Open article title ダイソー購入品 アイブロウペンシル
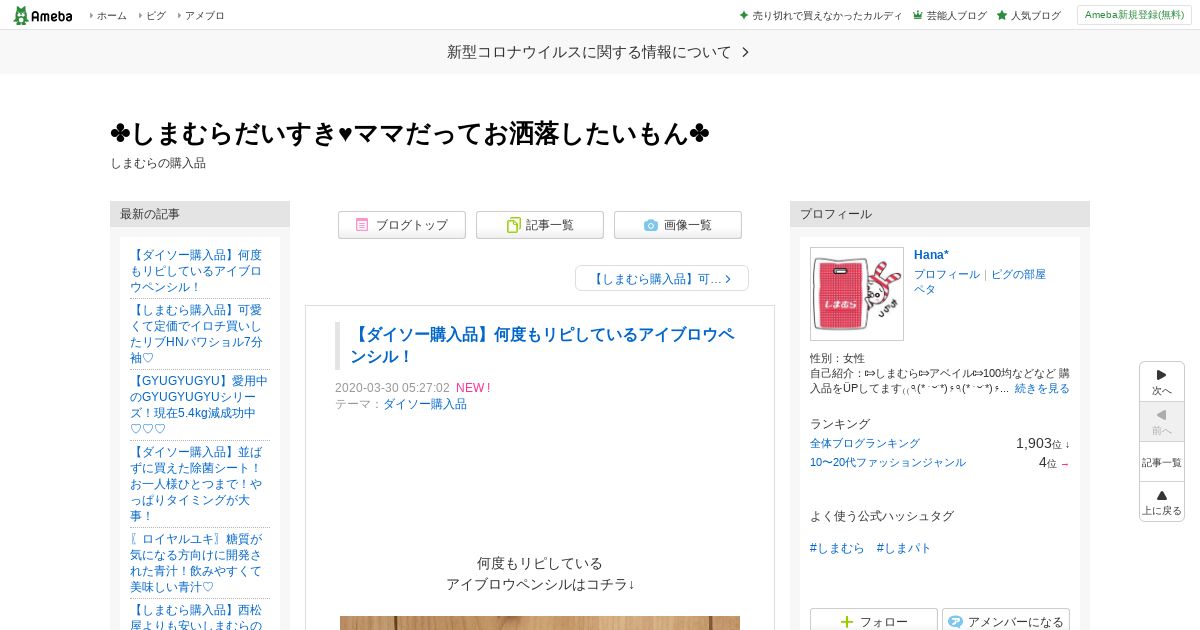This screenshot has height=630, width=1200. tap(542, 346)
